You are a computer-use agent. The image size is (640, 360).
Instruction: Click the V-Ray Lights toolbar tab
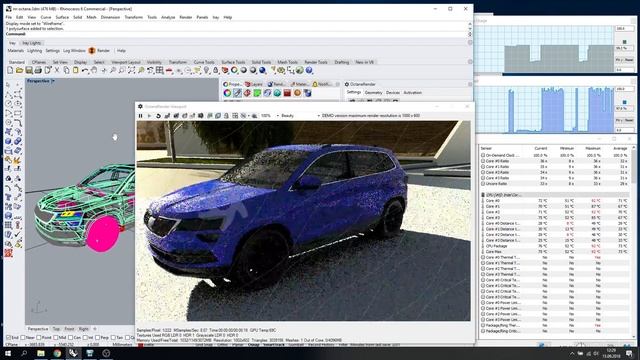31,43
